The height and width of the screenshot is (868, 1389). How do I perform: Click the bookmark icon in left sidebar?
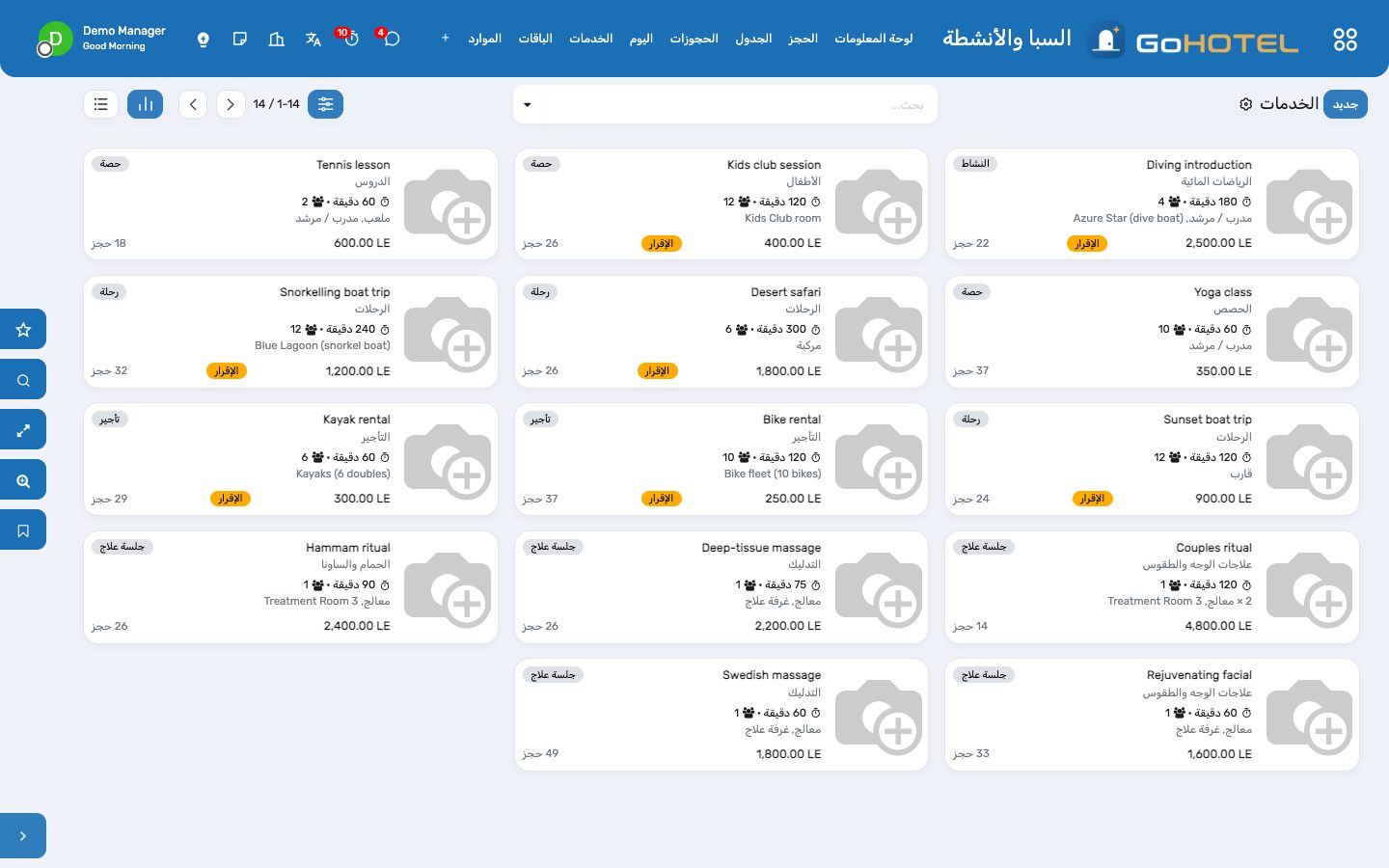click(23, 530)
